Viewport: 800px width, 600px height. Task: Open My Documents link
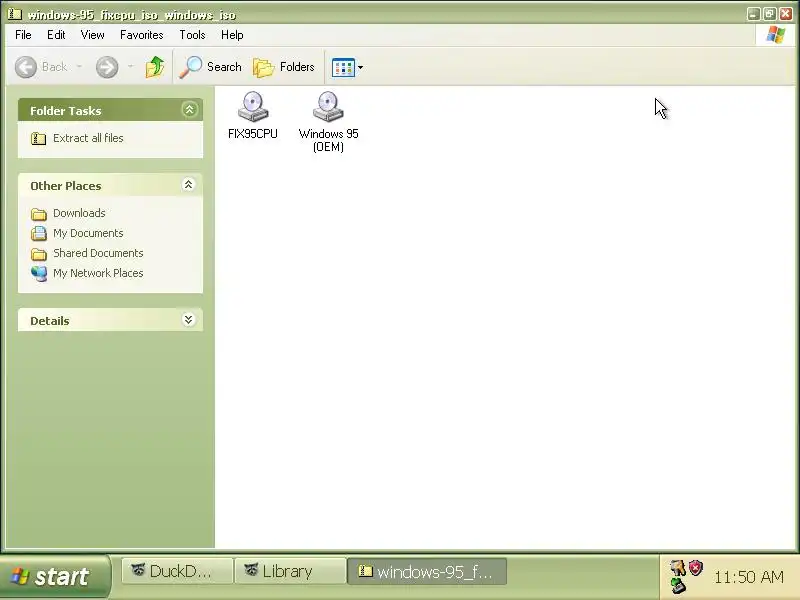tap(77, 233)
